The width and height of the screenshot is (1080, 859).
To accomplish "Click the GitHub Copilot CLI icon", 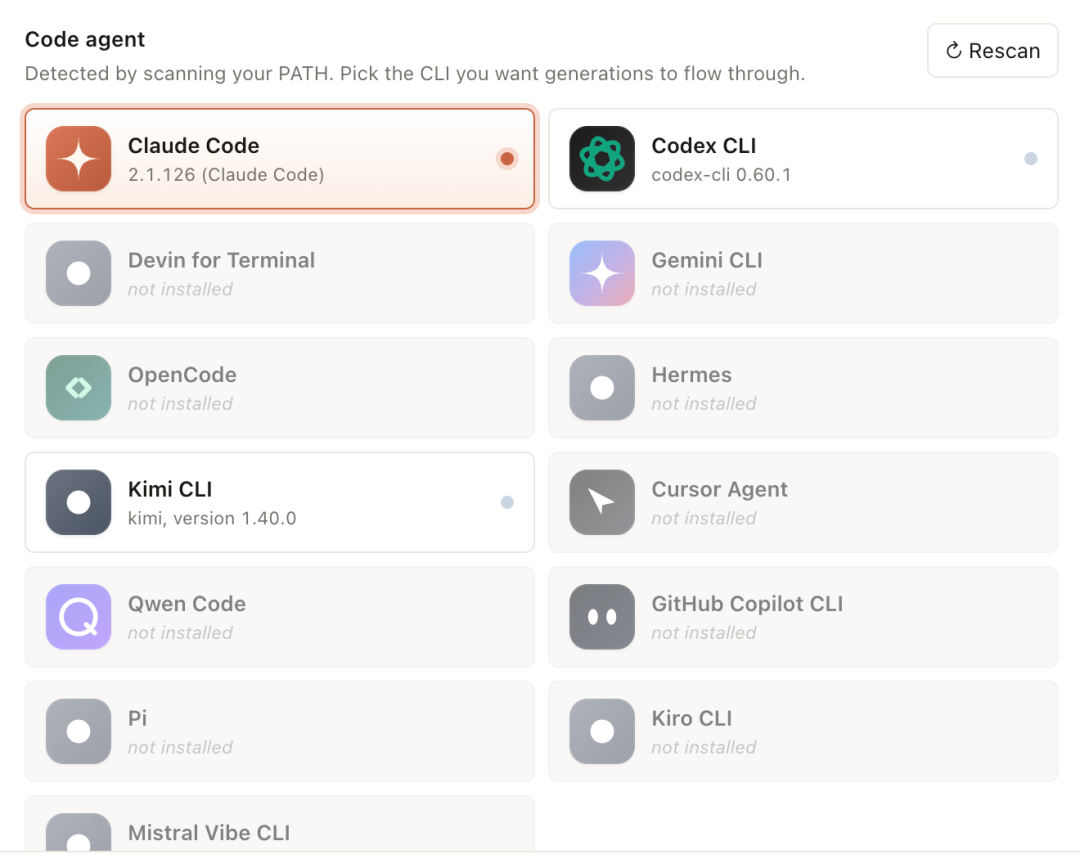I will (x=602, y=617).
